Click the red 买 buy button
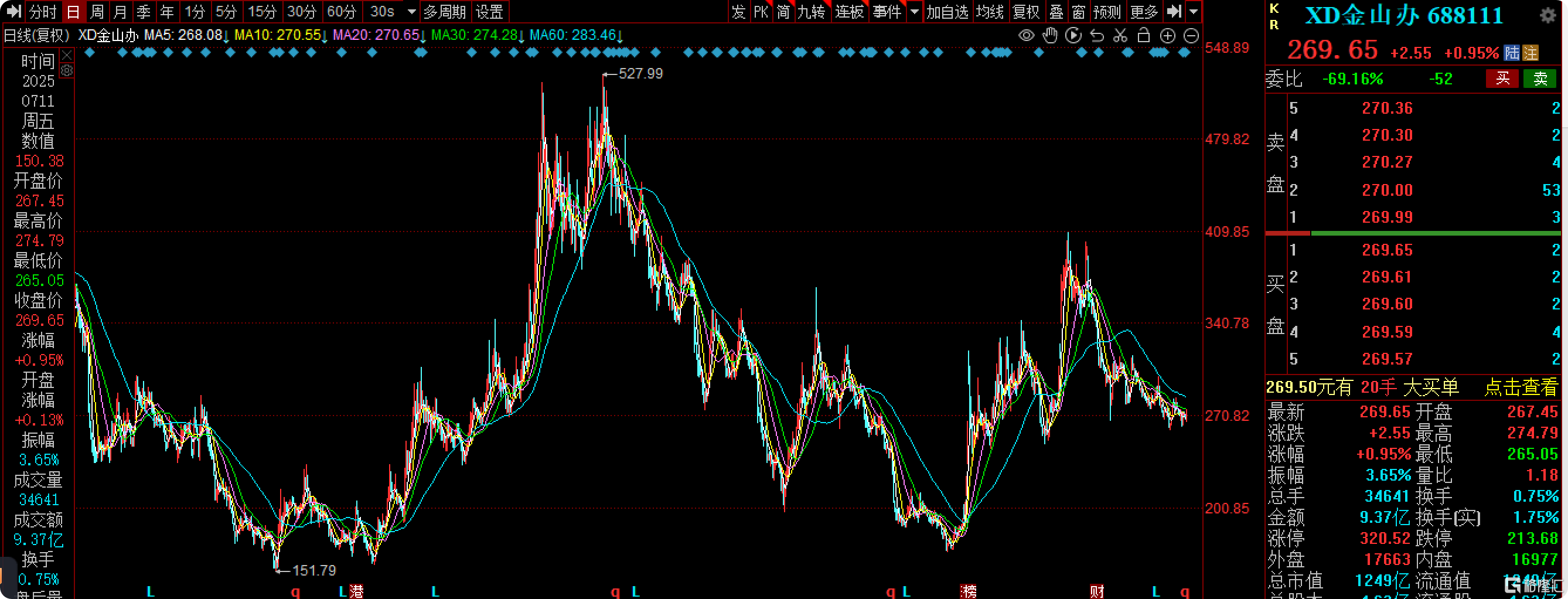Screen dimensions: 1568x599 tap(1503, 79)
